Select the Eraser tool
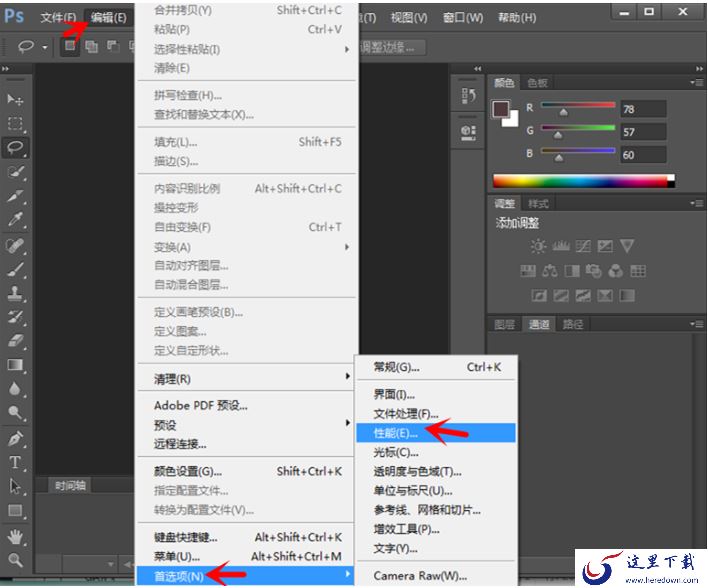This screenshot has width=708, height=588. point(15,341)
